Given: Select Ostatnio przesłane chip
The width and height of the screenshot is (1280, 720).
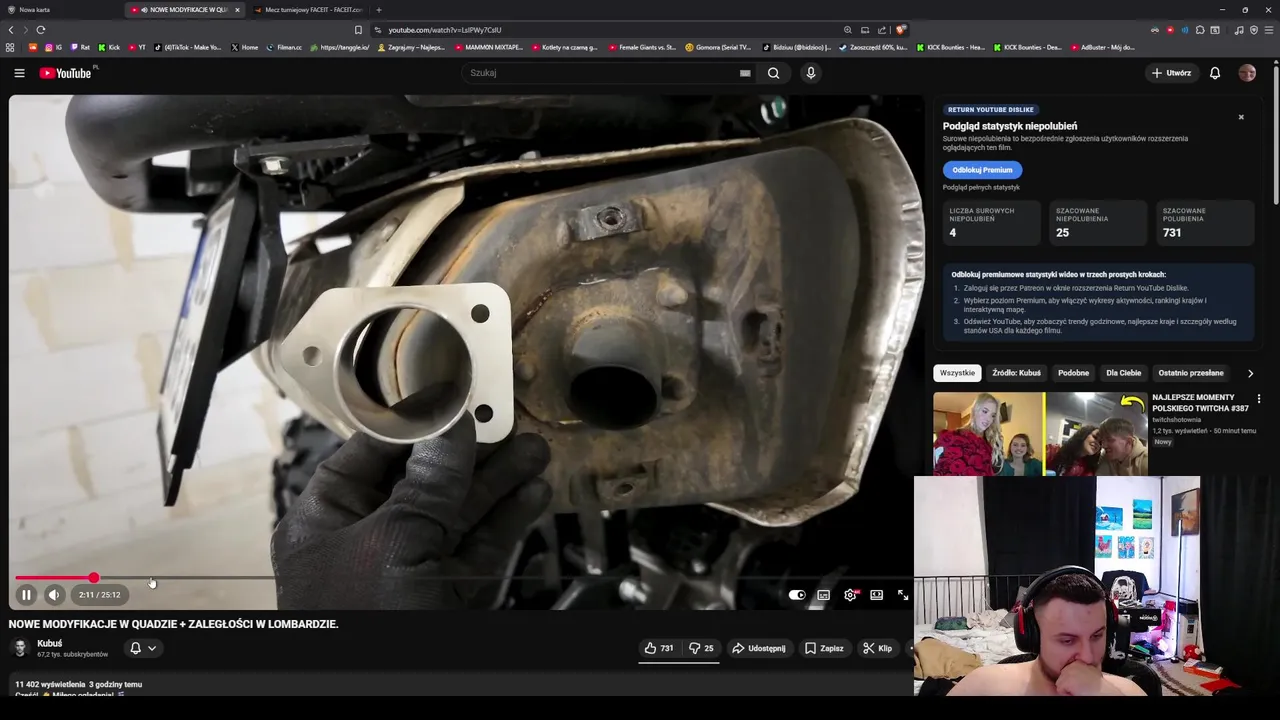Looking at the screenshot, I should coord(1191,373).
